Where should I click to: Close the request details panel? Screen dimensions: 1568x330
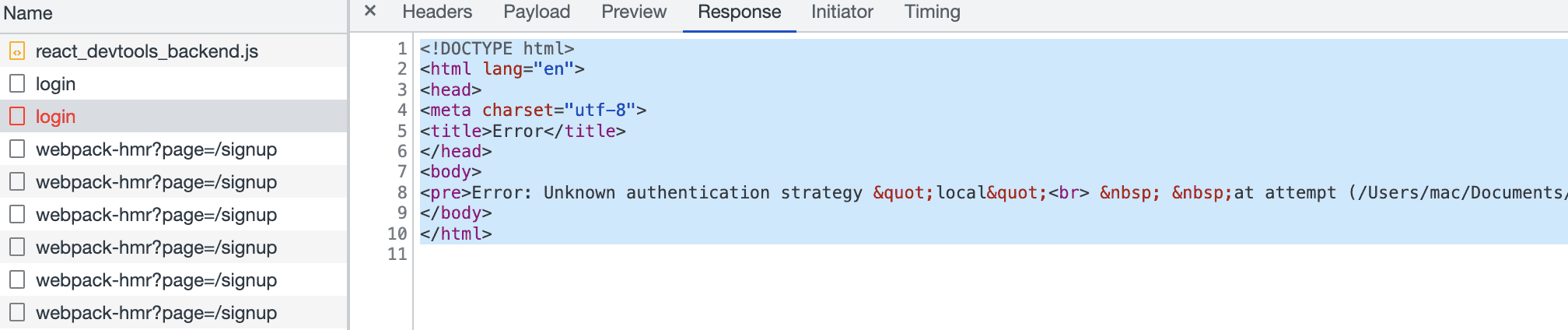pyautogui.click(x=370, y=12)
